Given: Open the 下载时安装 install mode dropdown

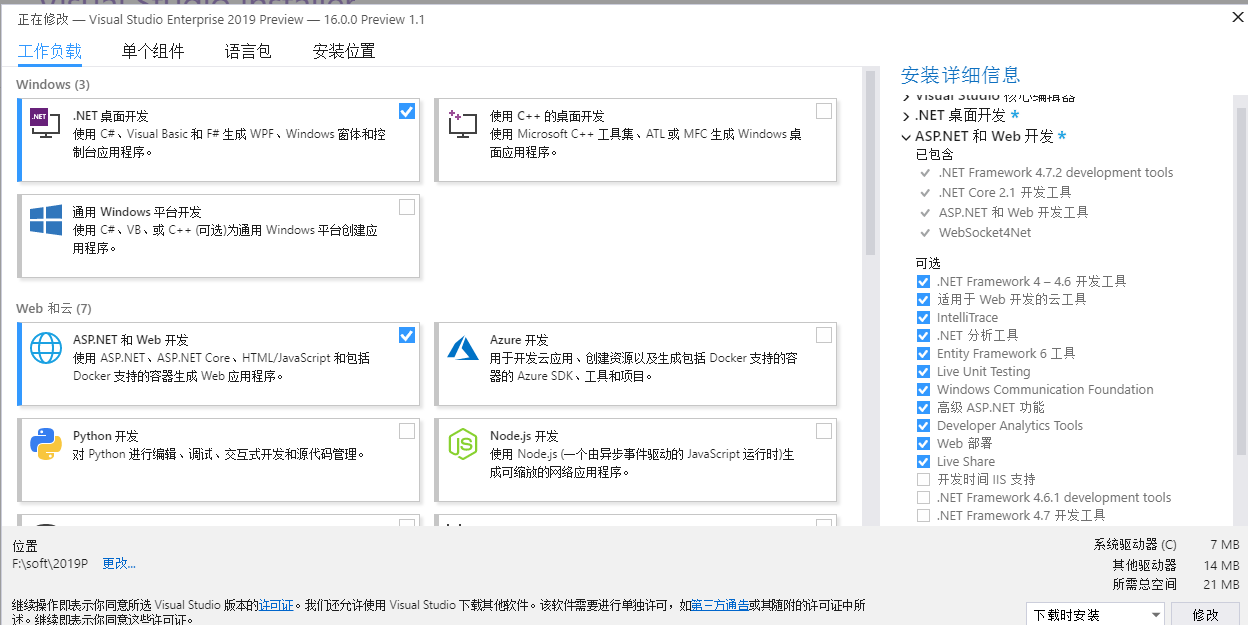Looking at the screenshot, I should tap(1096, 615).
